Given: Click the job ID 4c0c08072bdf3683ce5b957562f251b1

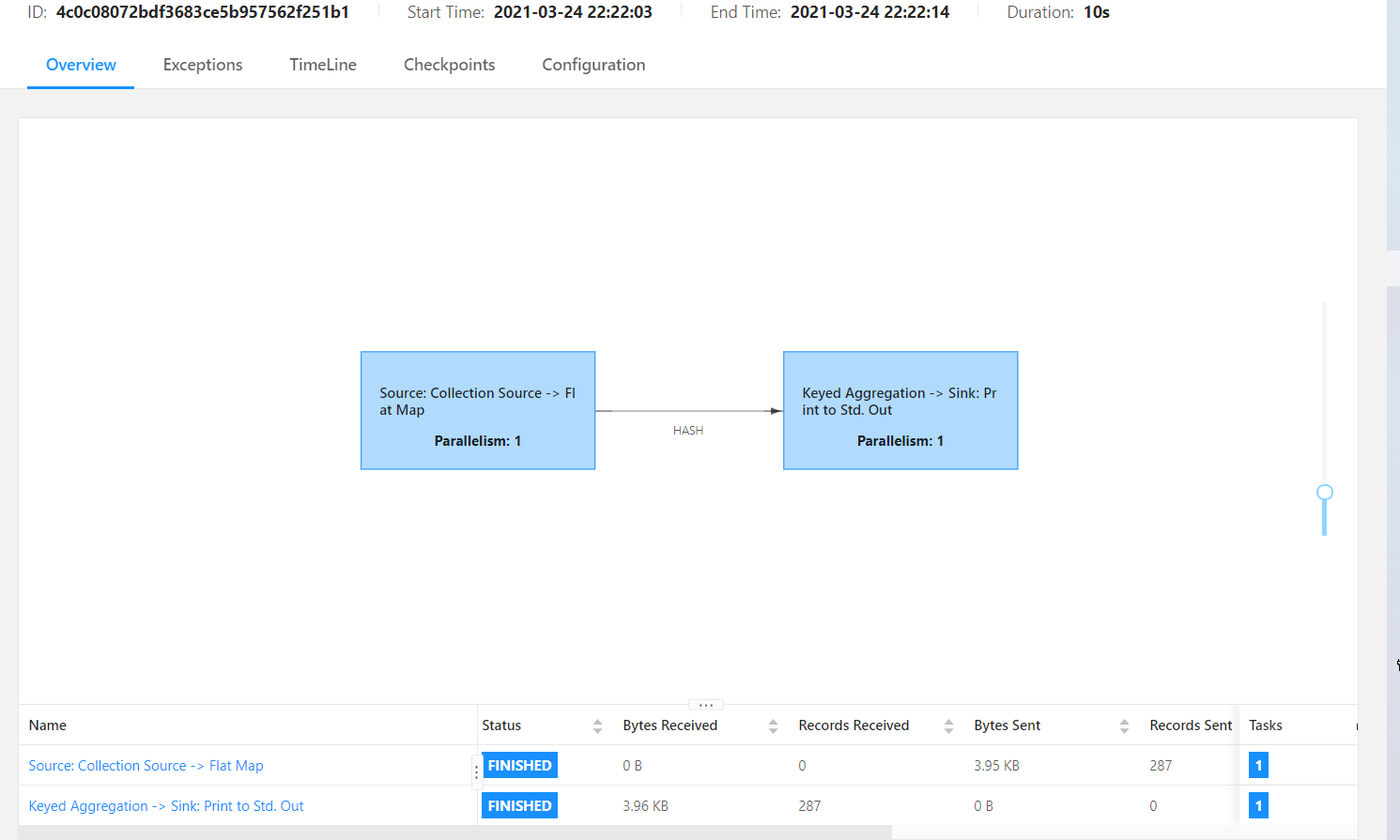Looking at the screenshot, I should pos(203,12).
